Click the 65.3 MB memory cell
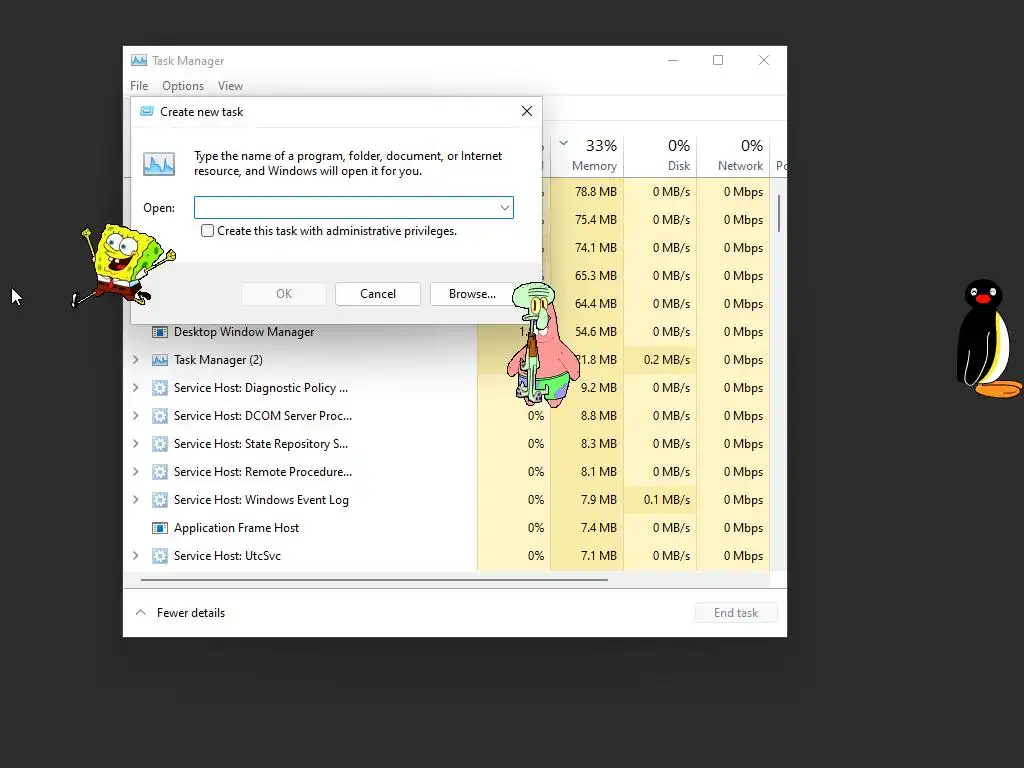The width and height of the screenshot is (1024, 768). pyautogui.click(x=587, y=276)
